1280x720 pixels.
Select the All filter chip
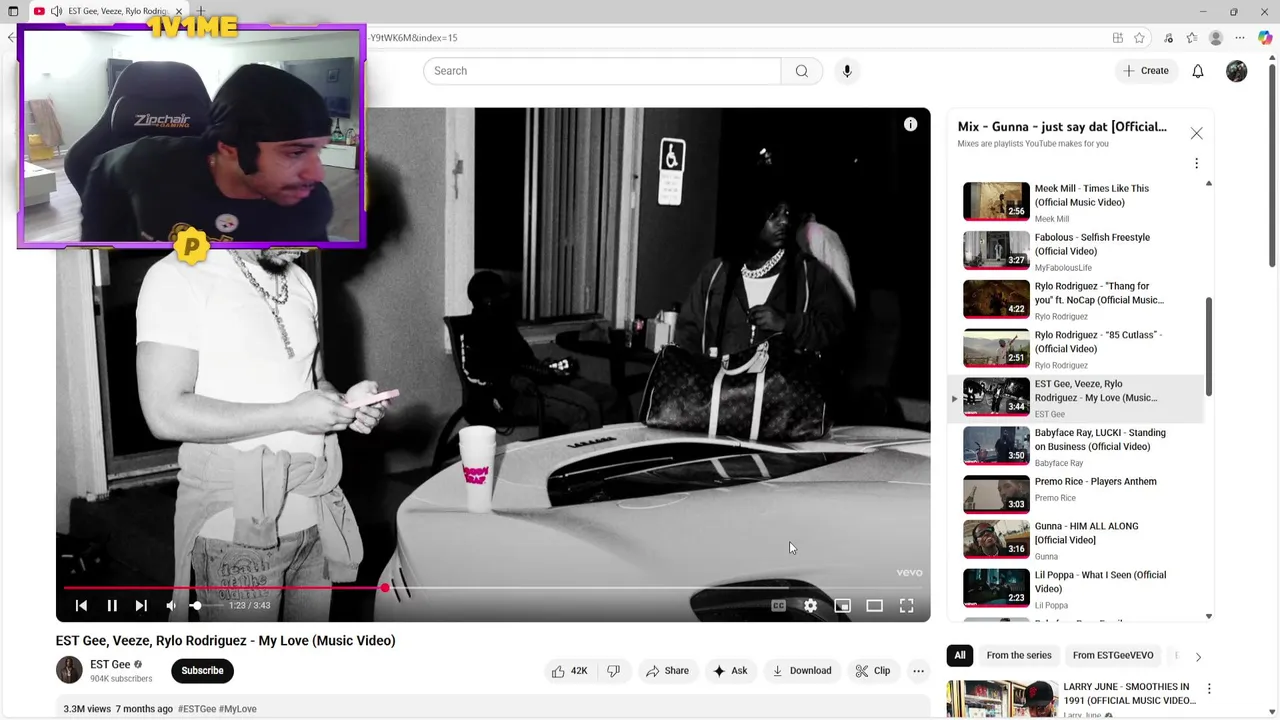click(959, 656)
